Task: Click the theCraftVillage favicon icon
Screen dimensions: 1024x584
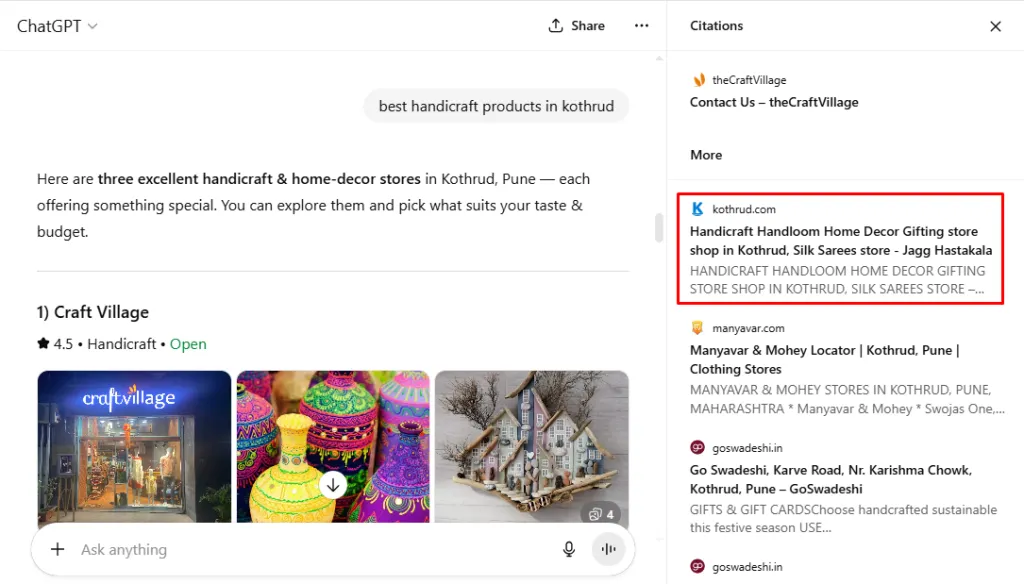Action: [x=698, y=80]
